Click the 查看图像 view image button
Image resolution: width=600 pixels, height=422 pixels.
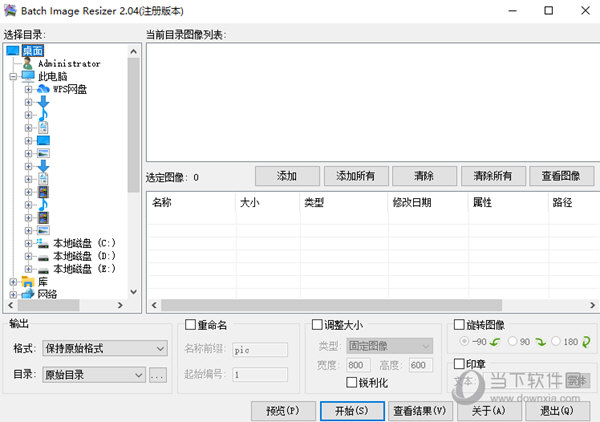pyautogui.click(x=561, y=176)
